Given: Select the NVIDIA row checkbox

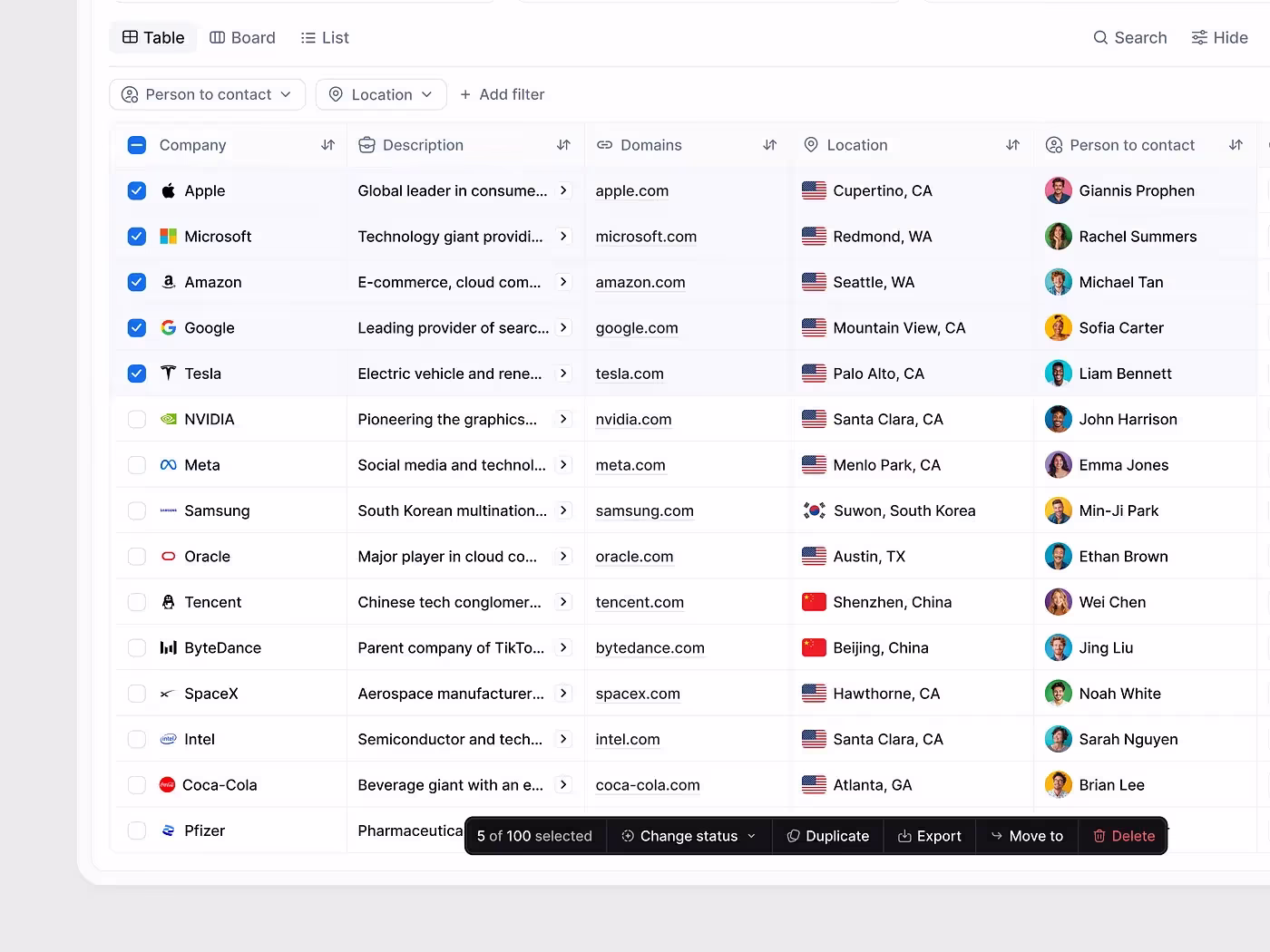Looking at the screenshot, I should pyautogui.click(x=137, y=419).
